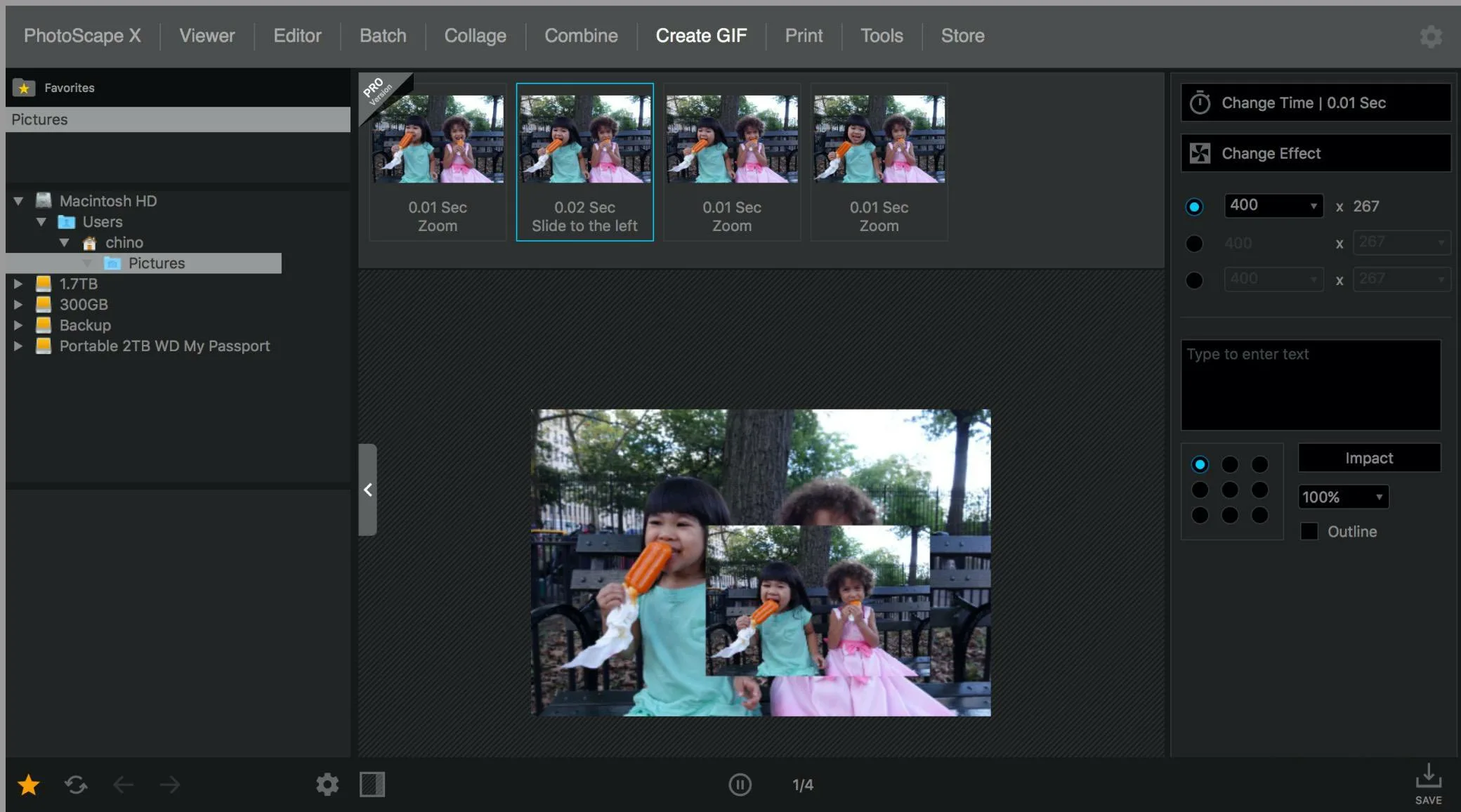Select the center text position radio dot
This screenshot has width=1461, height=812.
pyautogui.click(x=1230, y=490)
